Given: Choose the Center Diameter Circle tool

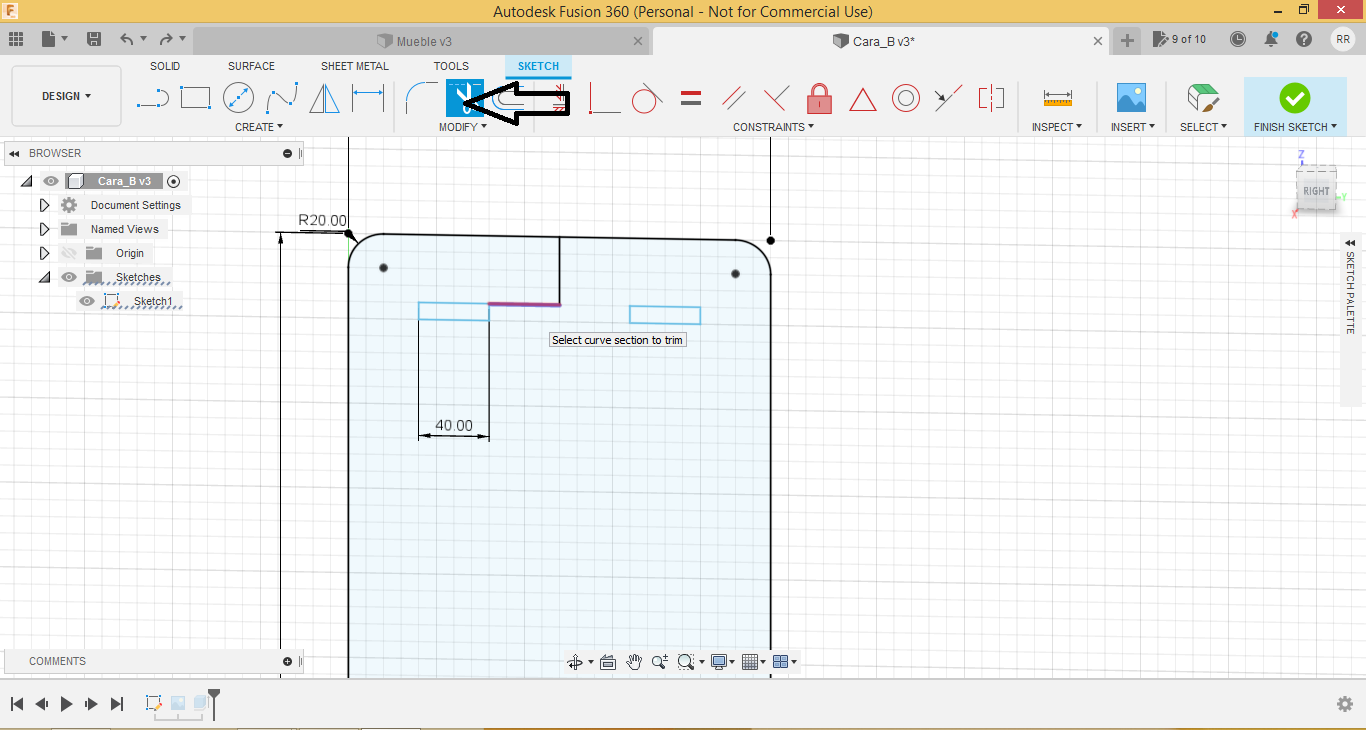Looking at the screenshot, I should (238, 98).
